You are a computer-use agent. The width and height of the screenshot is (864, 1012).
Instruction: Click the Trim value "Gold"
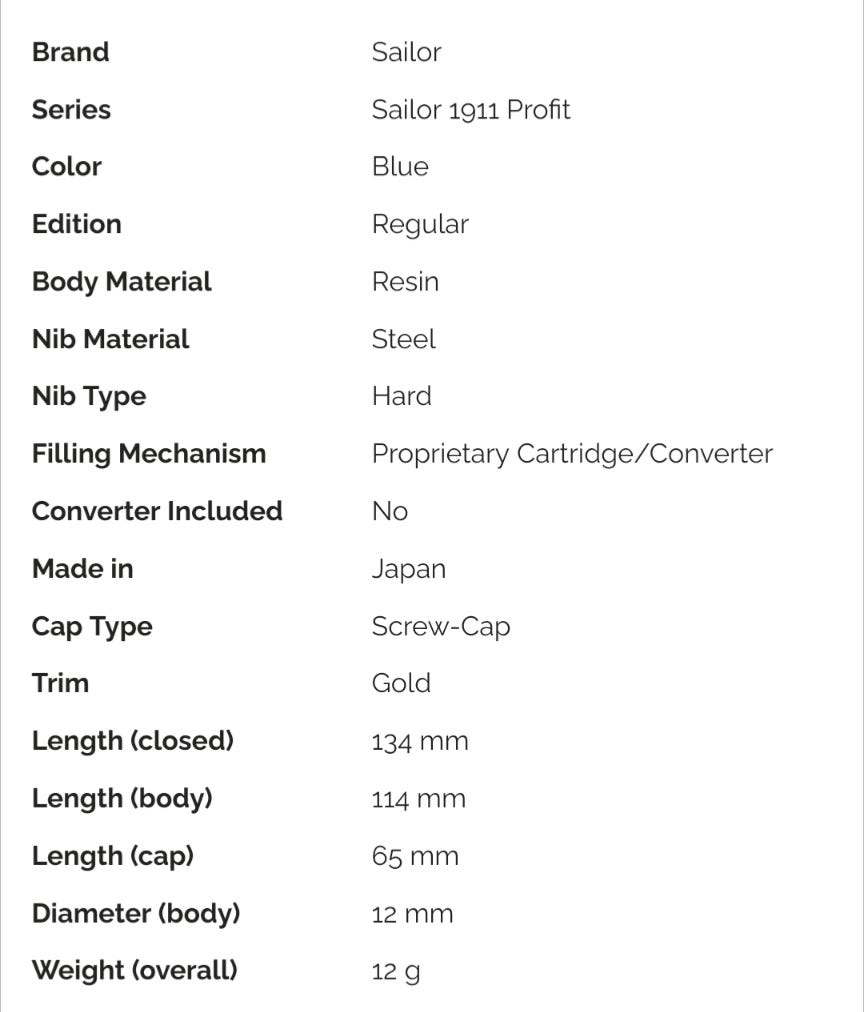coord(401,683)
